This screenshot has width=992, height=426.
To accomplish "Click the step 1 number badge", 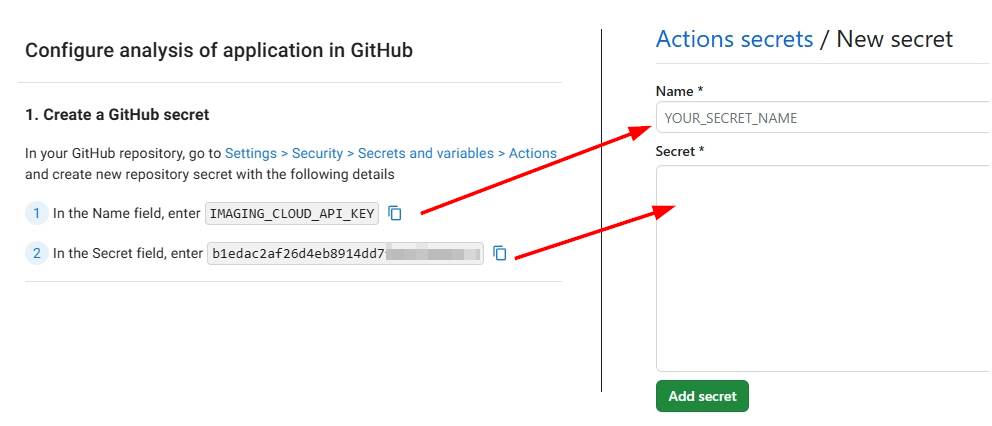I will click(x=37, y=213).
